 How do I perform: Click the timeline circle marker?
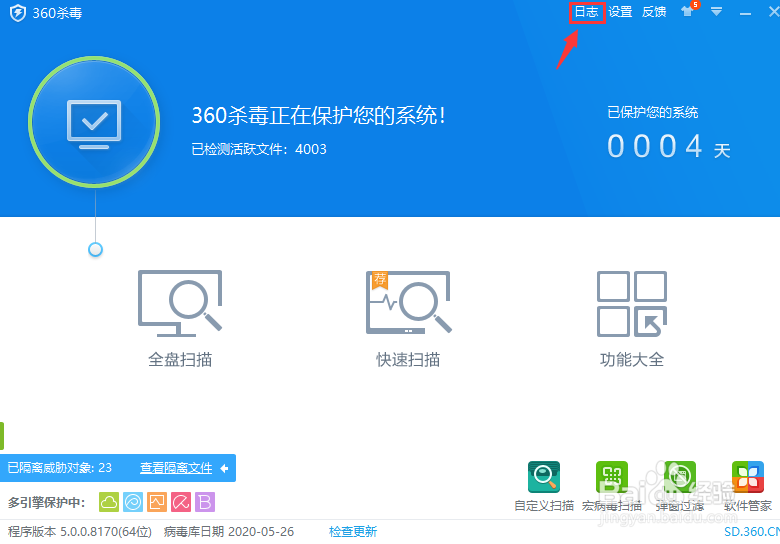tap(95, 249)
